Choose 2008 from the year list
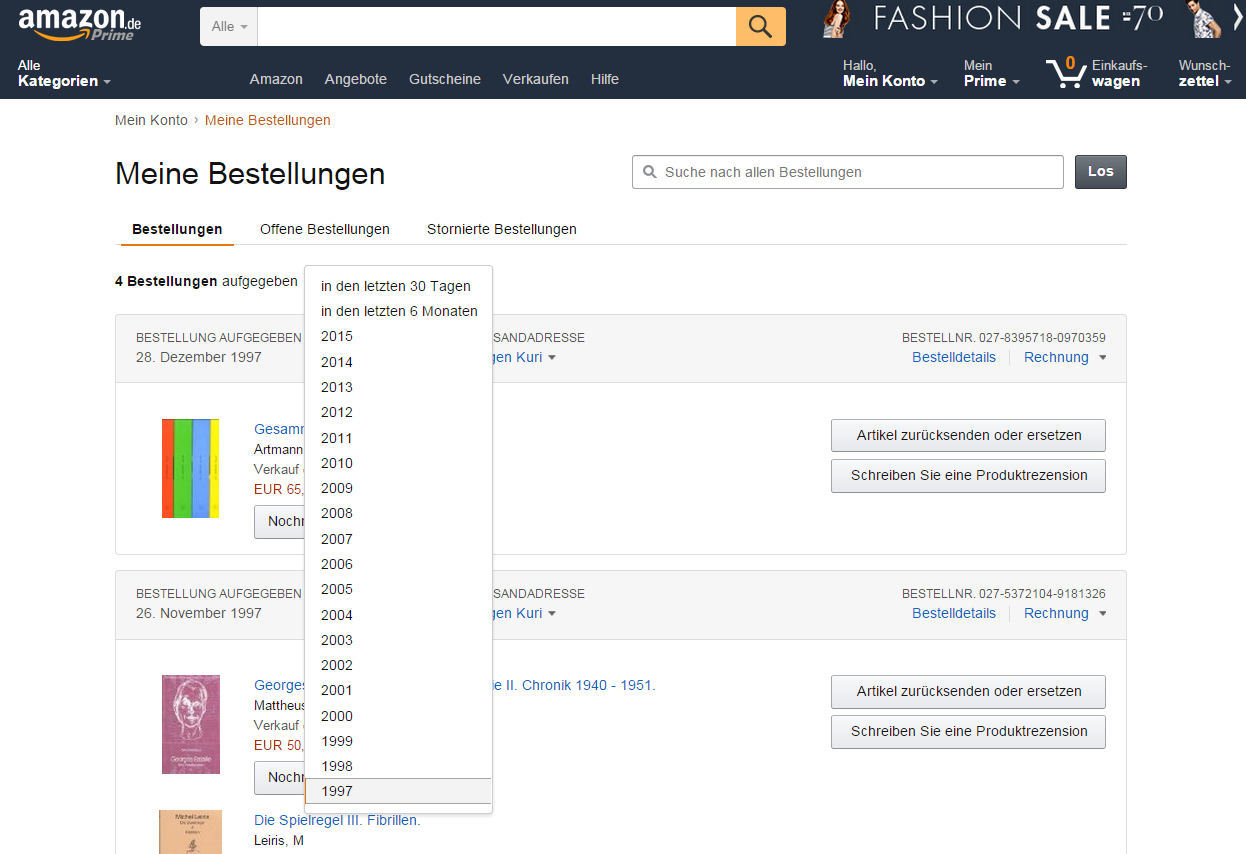Viewport: 1246px width, 854px height. point(399,513)
